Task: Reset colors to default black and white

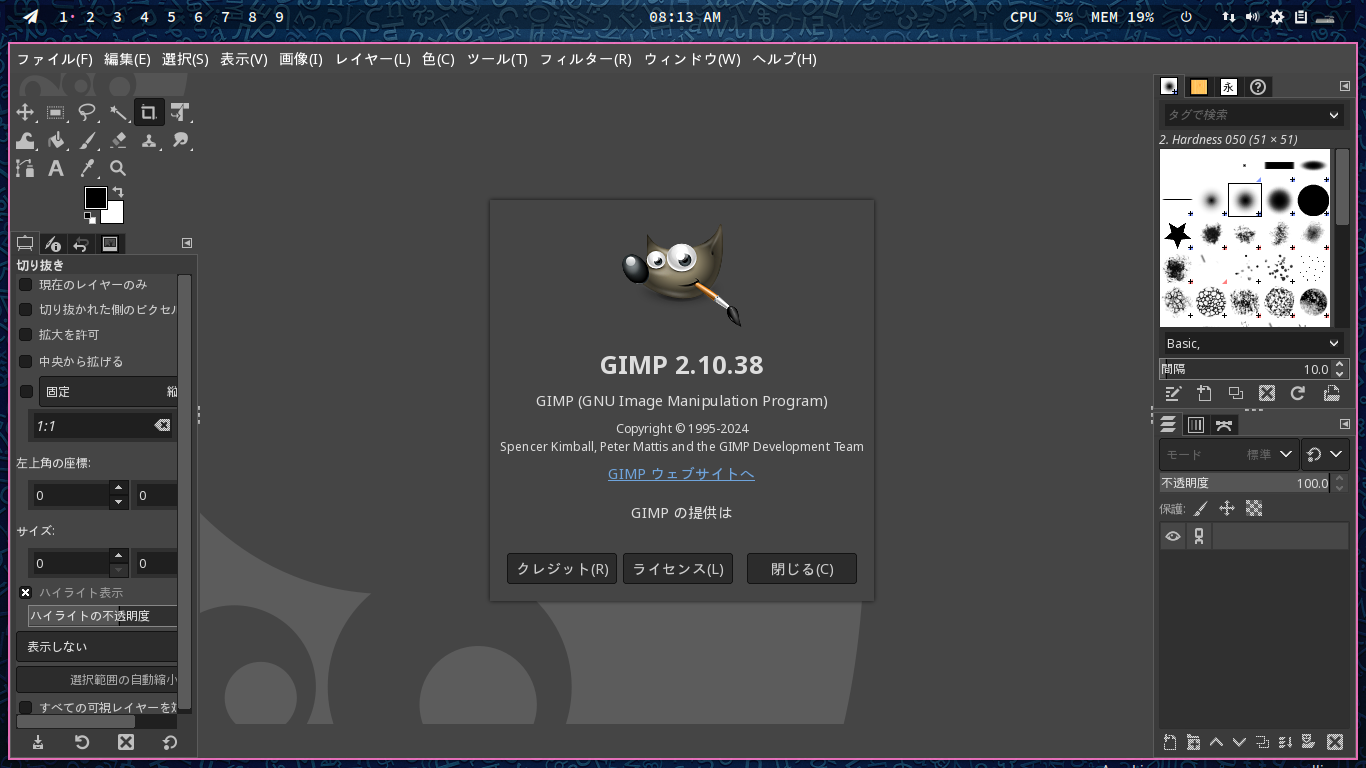Action: pyautogui.click(x=90, y=217)
